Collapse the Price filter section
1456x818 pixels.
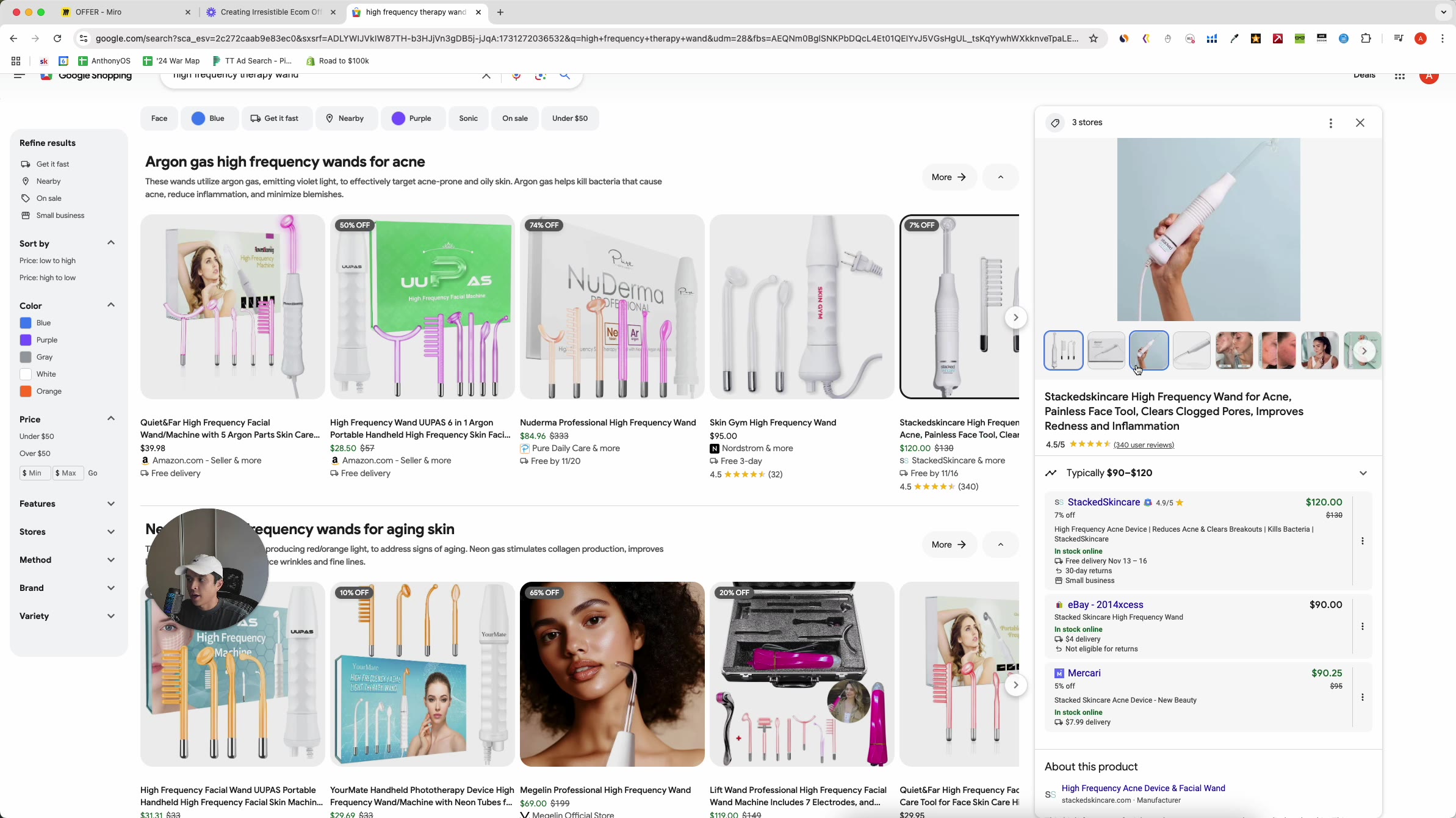(111, 419)
